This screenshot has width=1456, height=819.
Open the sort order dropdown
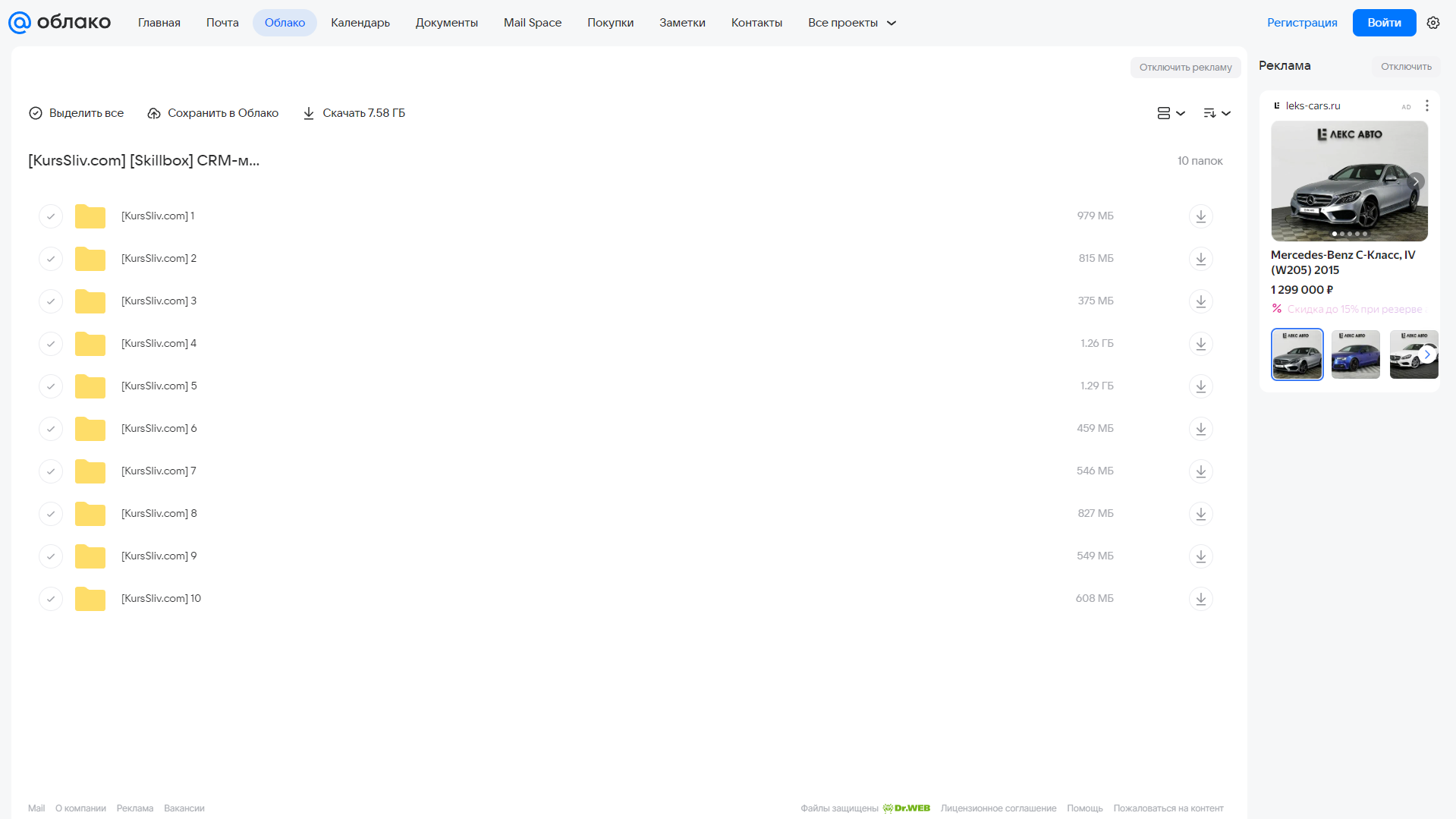tap(1216, 113)
